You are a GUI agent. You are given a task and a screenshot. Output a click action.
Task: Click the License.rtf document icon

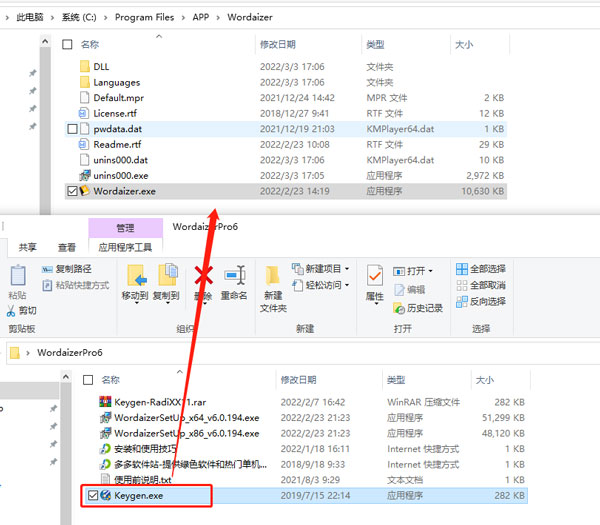coord(84,113)
